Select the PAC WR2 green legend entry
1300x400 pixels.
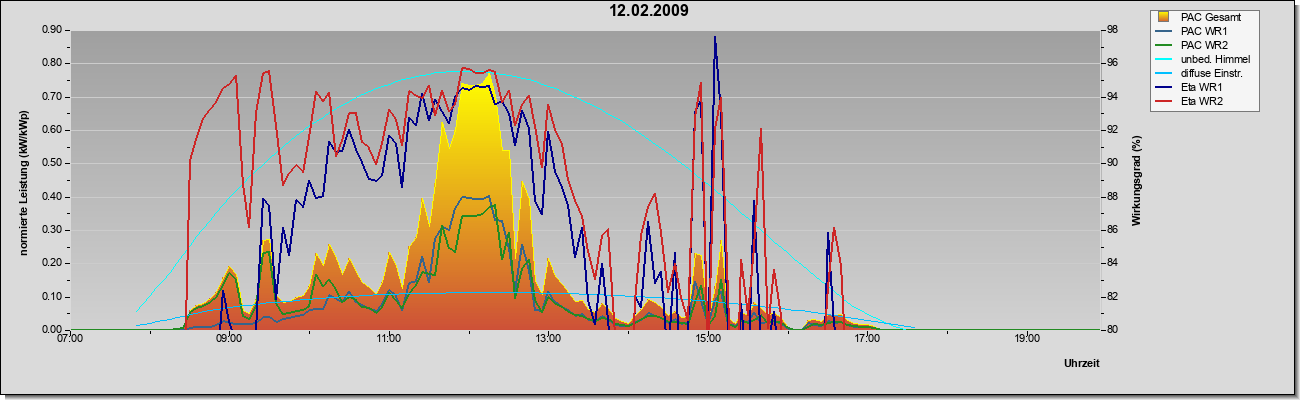[x=1203, y=45]
